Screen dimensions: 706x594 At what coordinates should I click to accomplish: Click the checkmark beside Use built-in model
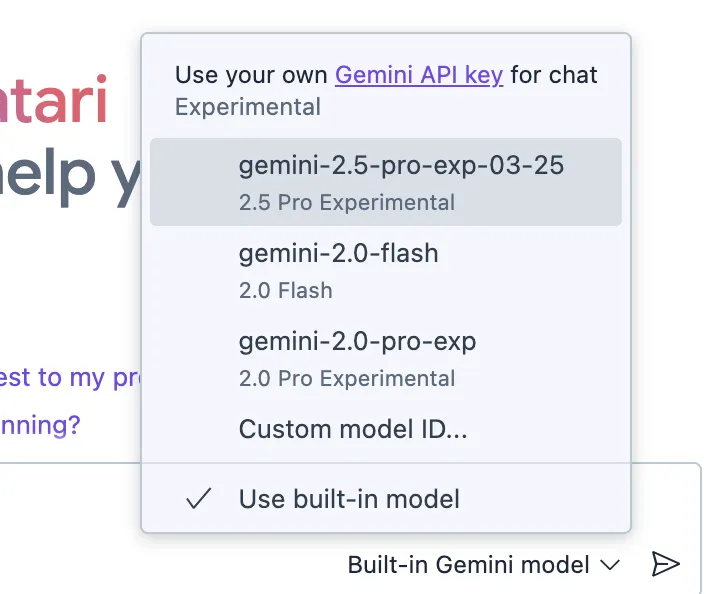[199, 499]
